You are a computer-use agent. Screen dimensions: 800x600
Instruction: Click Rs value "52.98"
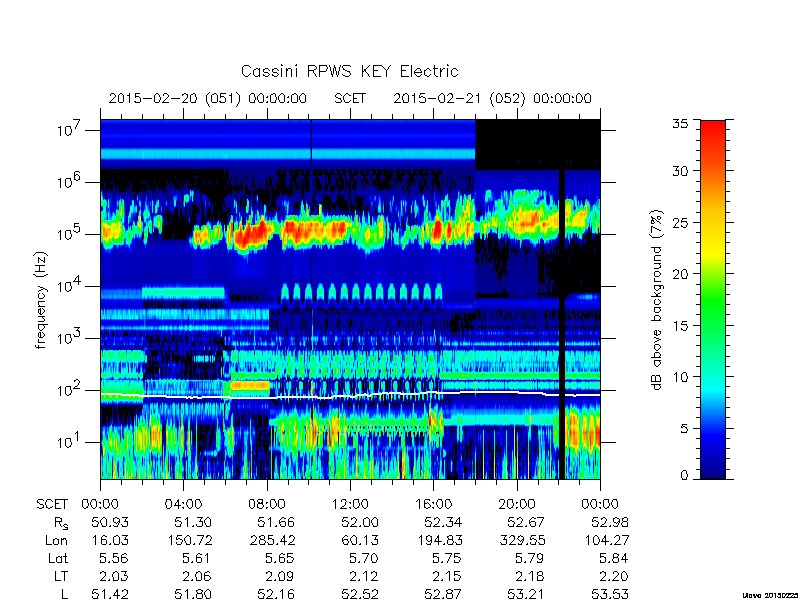tap(609, 522)
